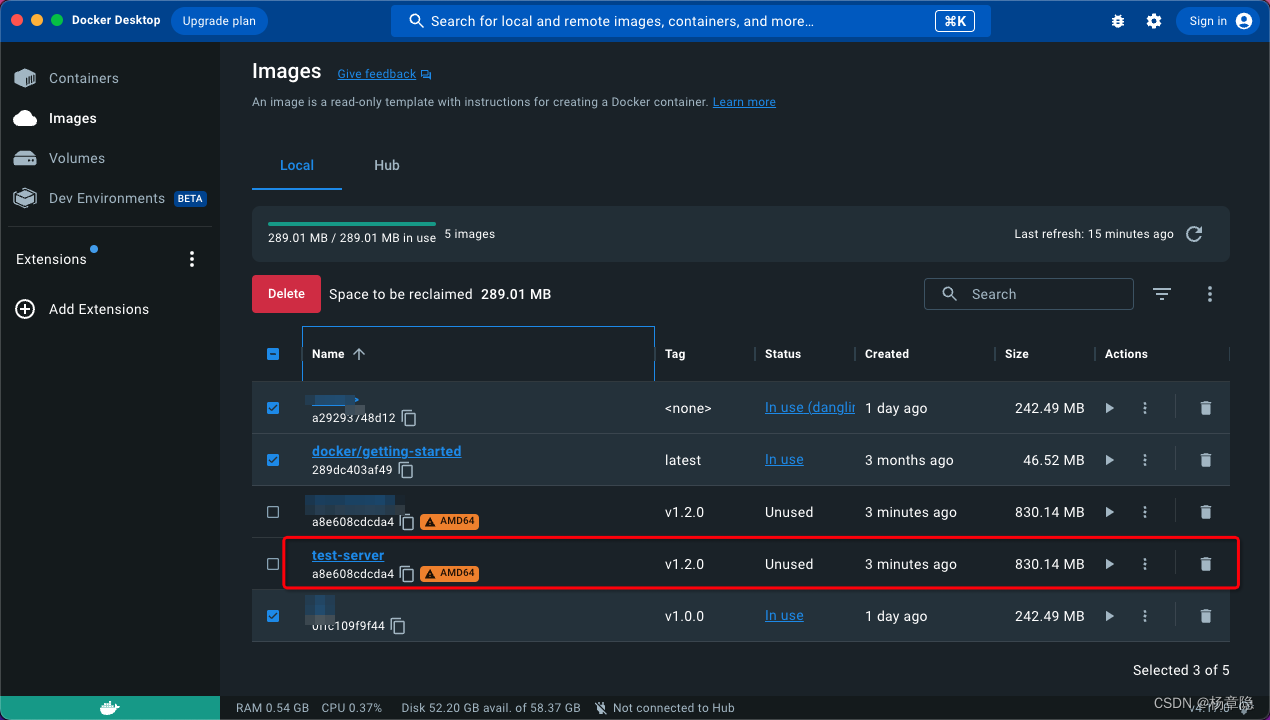Uncheck the v1.0.0 image checkbox

(x=273, y=616)
